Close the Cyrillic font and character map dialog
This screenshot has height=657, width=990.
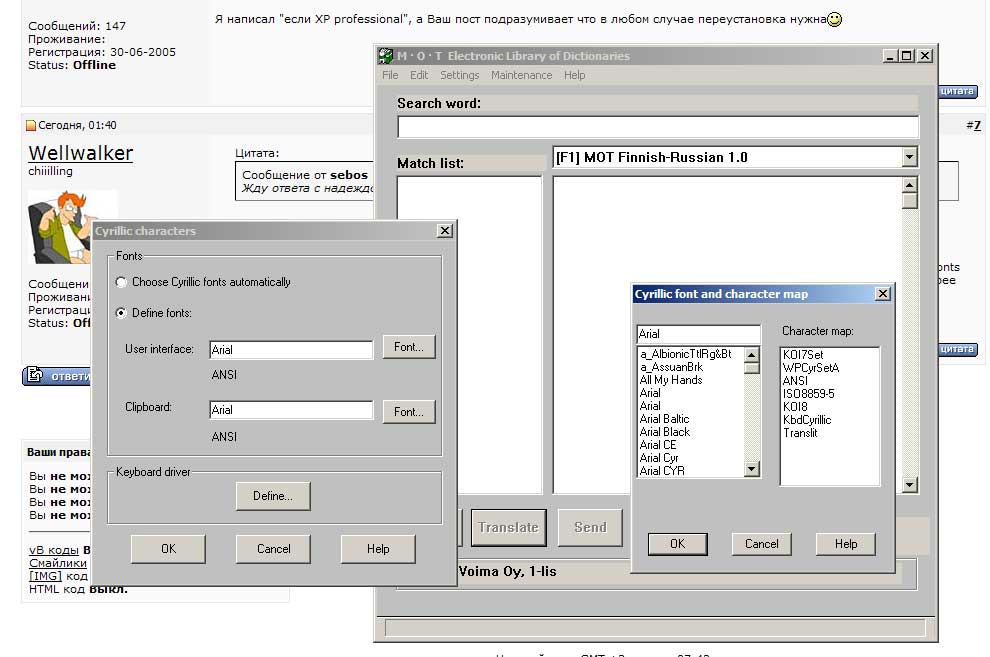[x=882, y=294]
